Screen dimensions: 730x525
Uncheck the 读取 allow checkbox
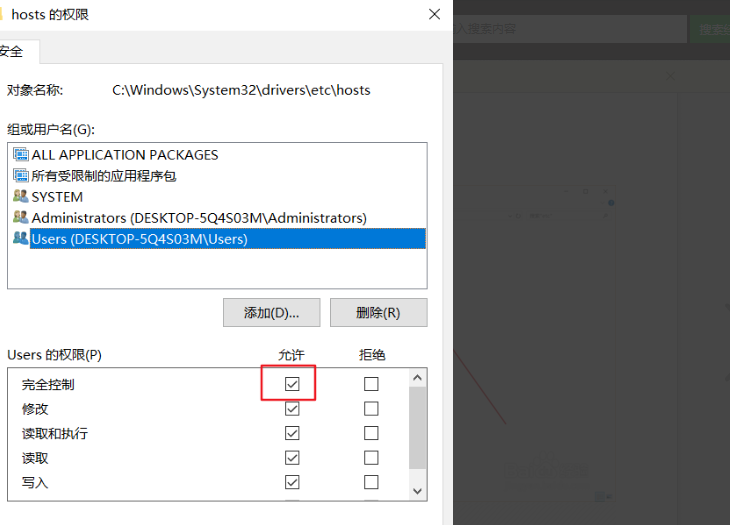pos(292,458)
